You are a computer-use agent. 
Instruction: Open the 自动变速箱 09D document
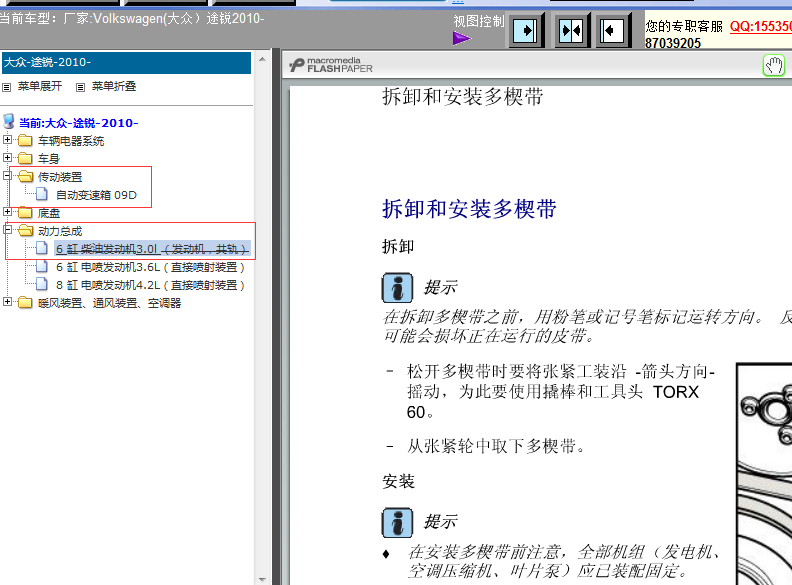(96, 195)
